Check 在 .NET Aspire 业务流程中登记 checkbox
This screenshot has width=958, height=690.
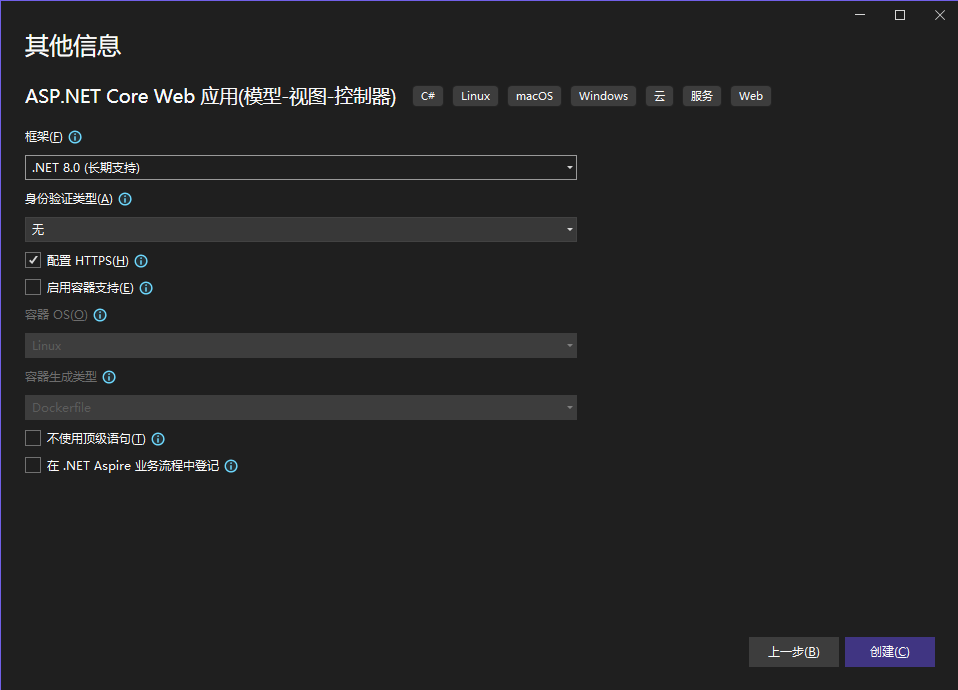coord(33,465)
